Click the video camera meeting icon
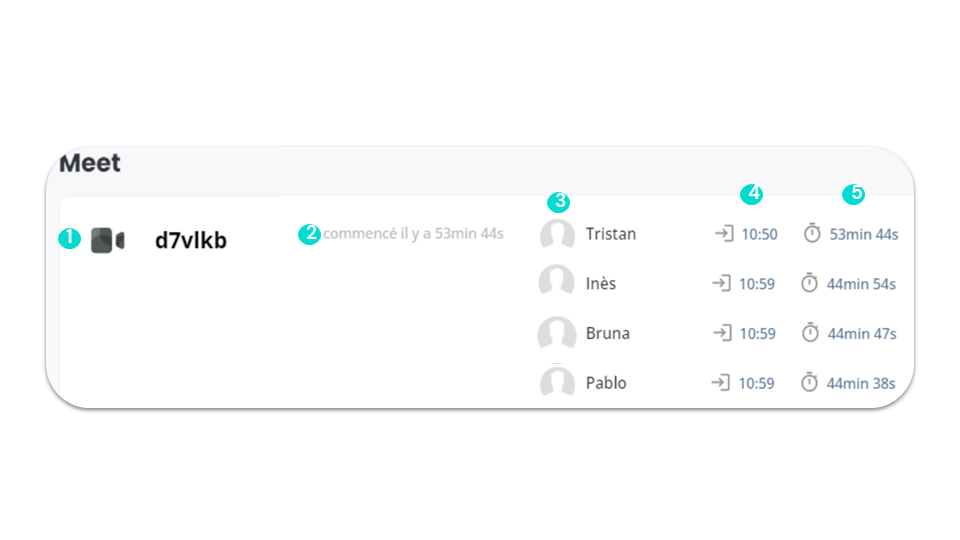This screenshot has width=960, height=540. pyautogui.click(x=108, y=240)
